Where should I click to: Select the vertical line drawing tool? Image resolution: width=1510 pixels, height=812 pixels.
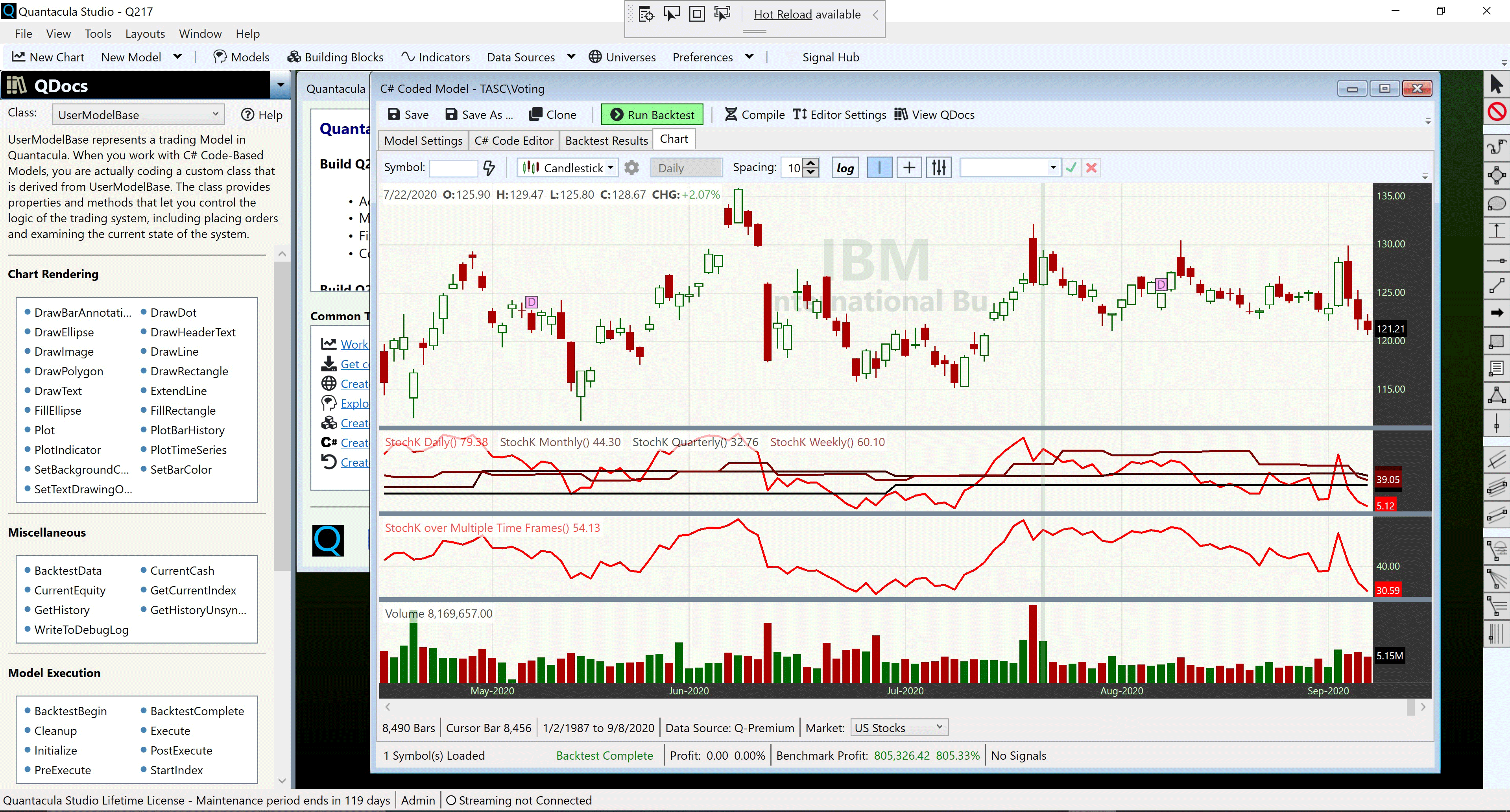[x=1496, y=423]
